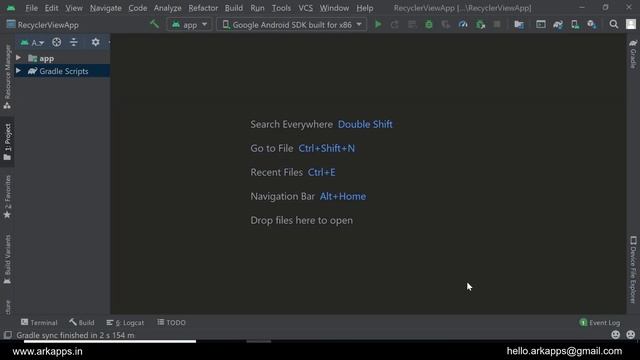Click the sad smiley feedback icon
Viewport: 640px width, 360px height.
(631, 335)
